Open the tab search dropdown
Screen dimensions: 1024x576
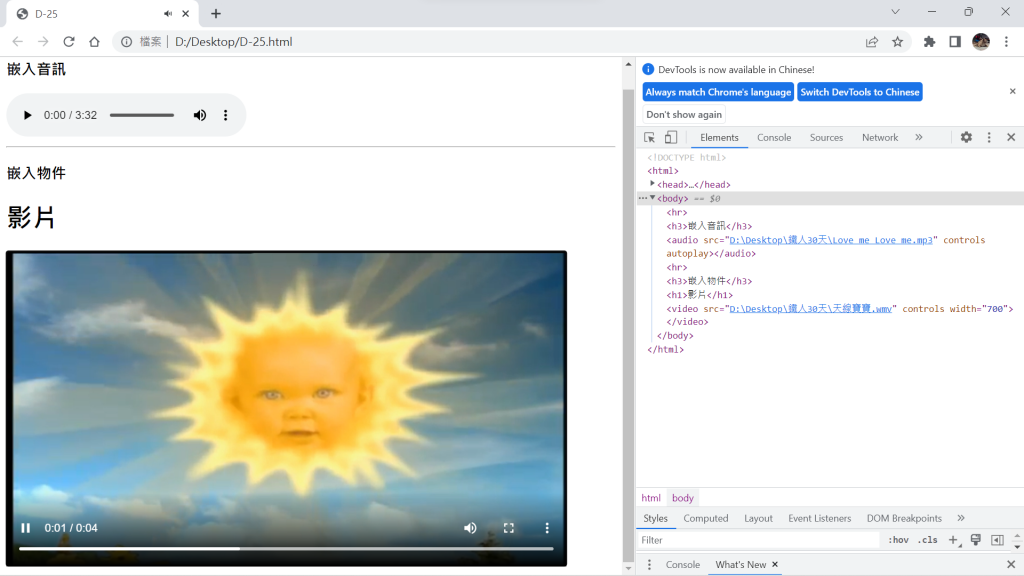[895, 12]
